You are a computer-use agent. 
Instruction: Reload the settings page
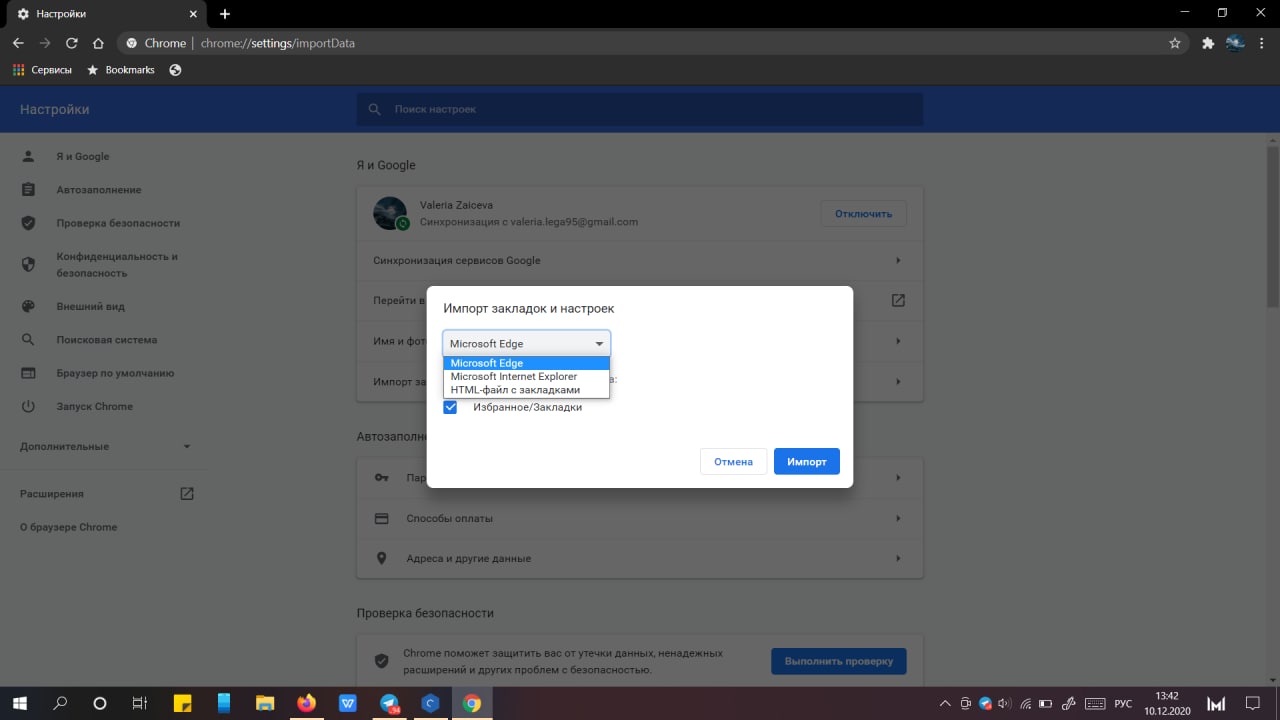72,43
